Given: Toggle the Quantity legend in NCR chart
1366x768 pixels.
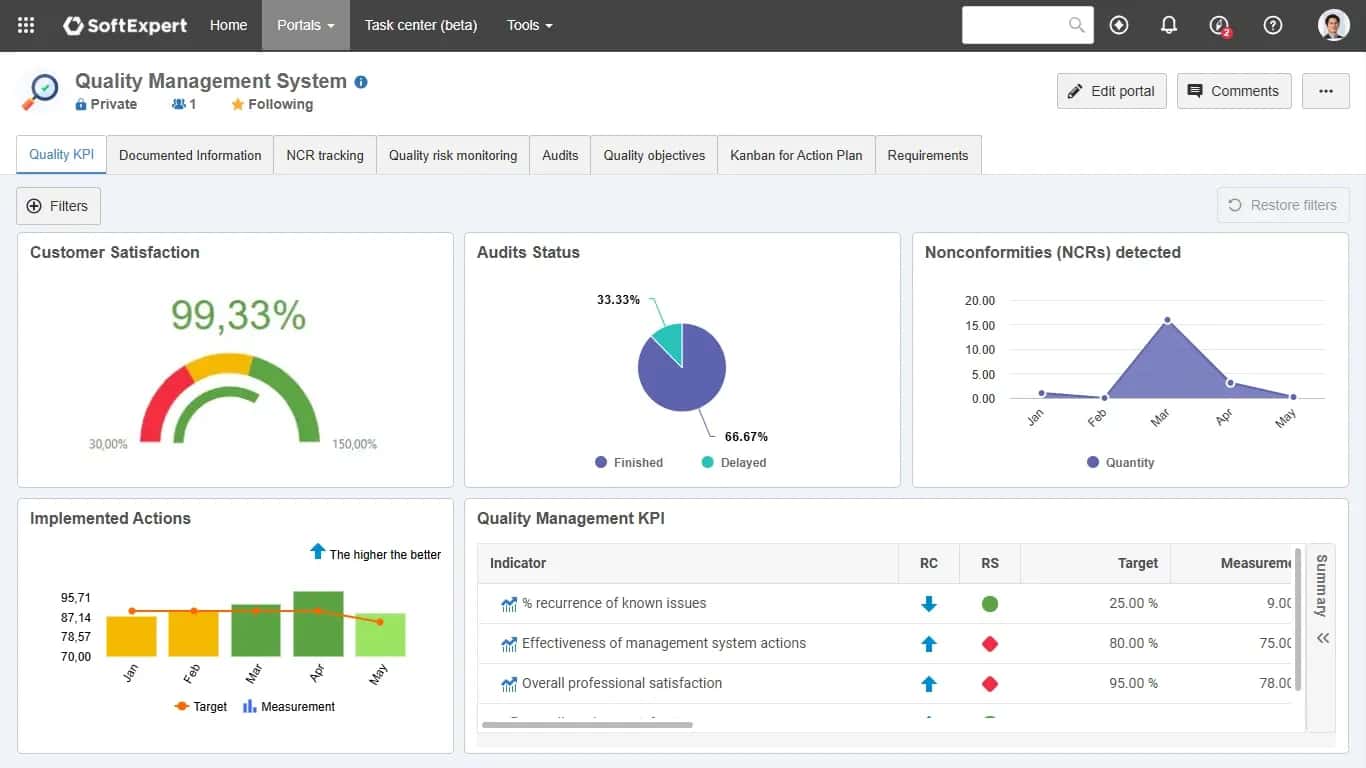Looking at the screenshot, I should pyautogui.click(x=1120, y=462).
